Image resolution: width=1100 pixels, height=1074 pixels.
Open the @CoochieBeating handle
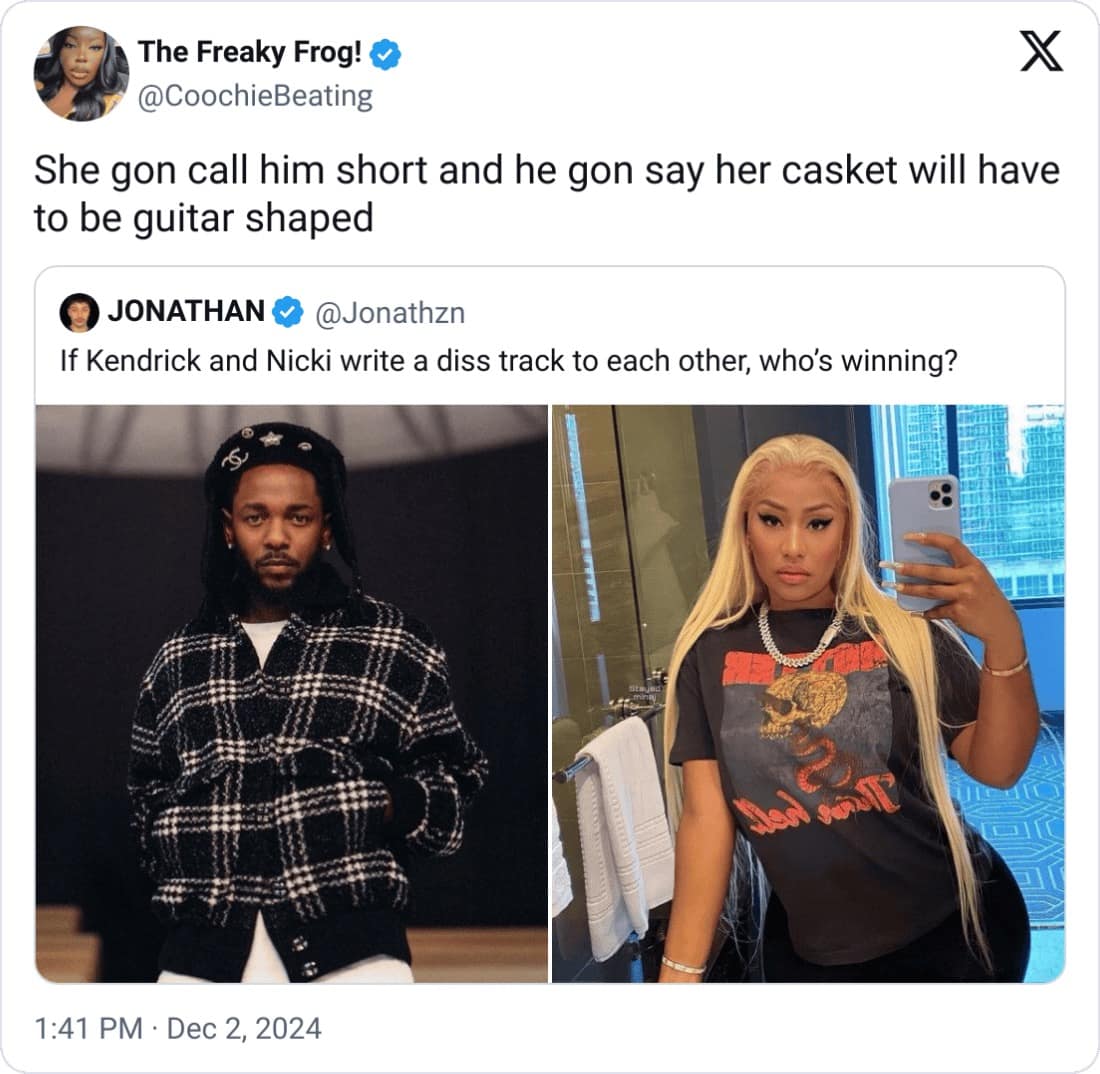(255, 96)
